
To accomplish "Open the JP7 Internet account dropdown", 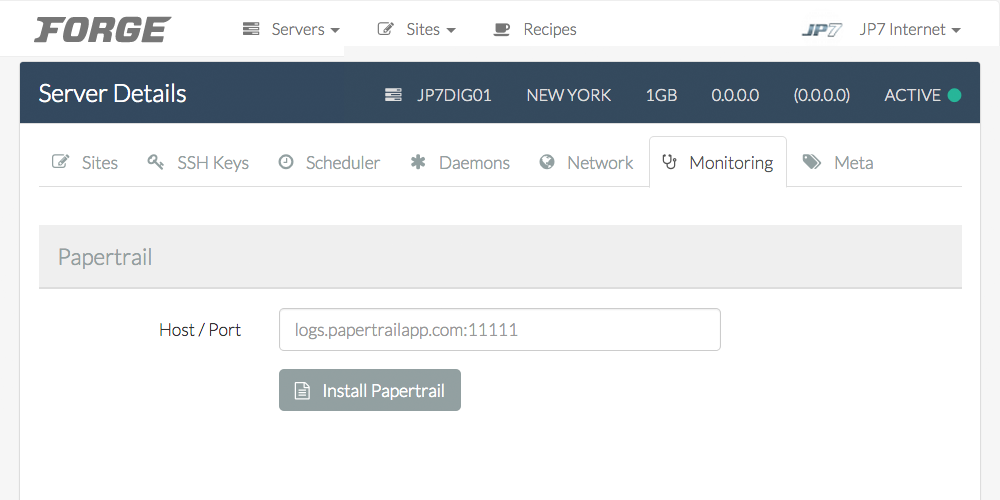I will tap(909, 29).
